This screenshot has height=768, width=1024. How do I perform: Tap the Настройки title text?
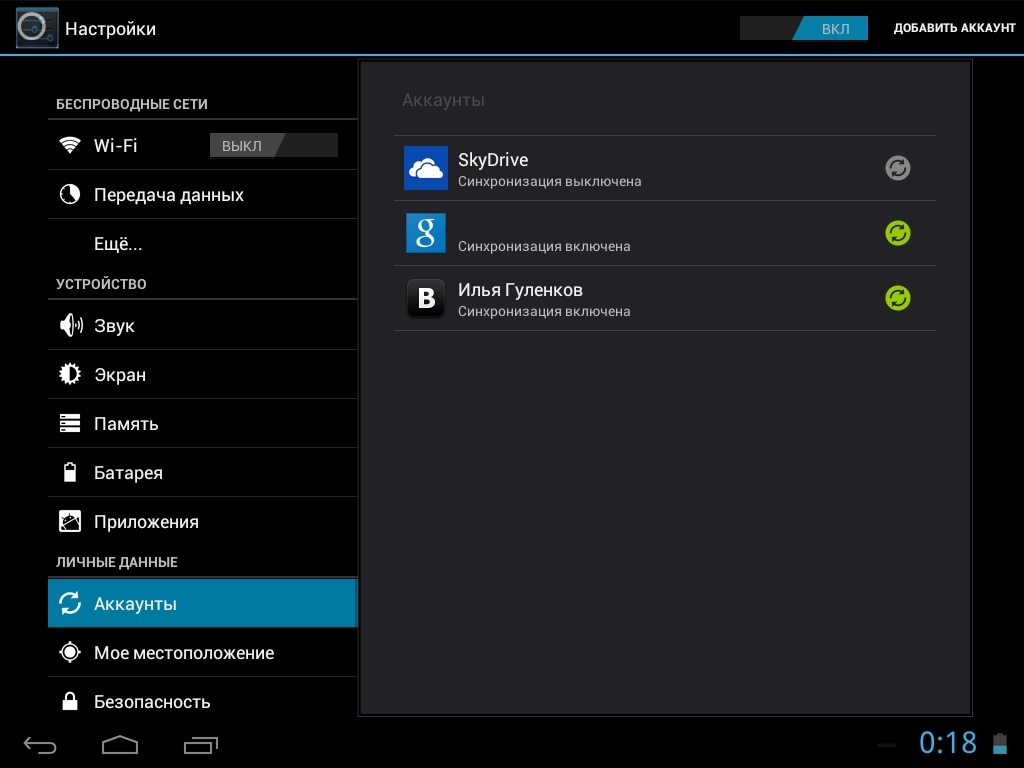(110, 29)
